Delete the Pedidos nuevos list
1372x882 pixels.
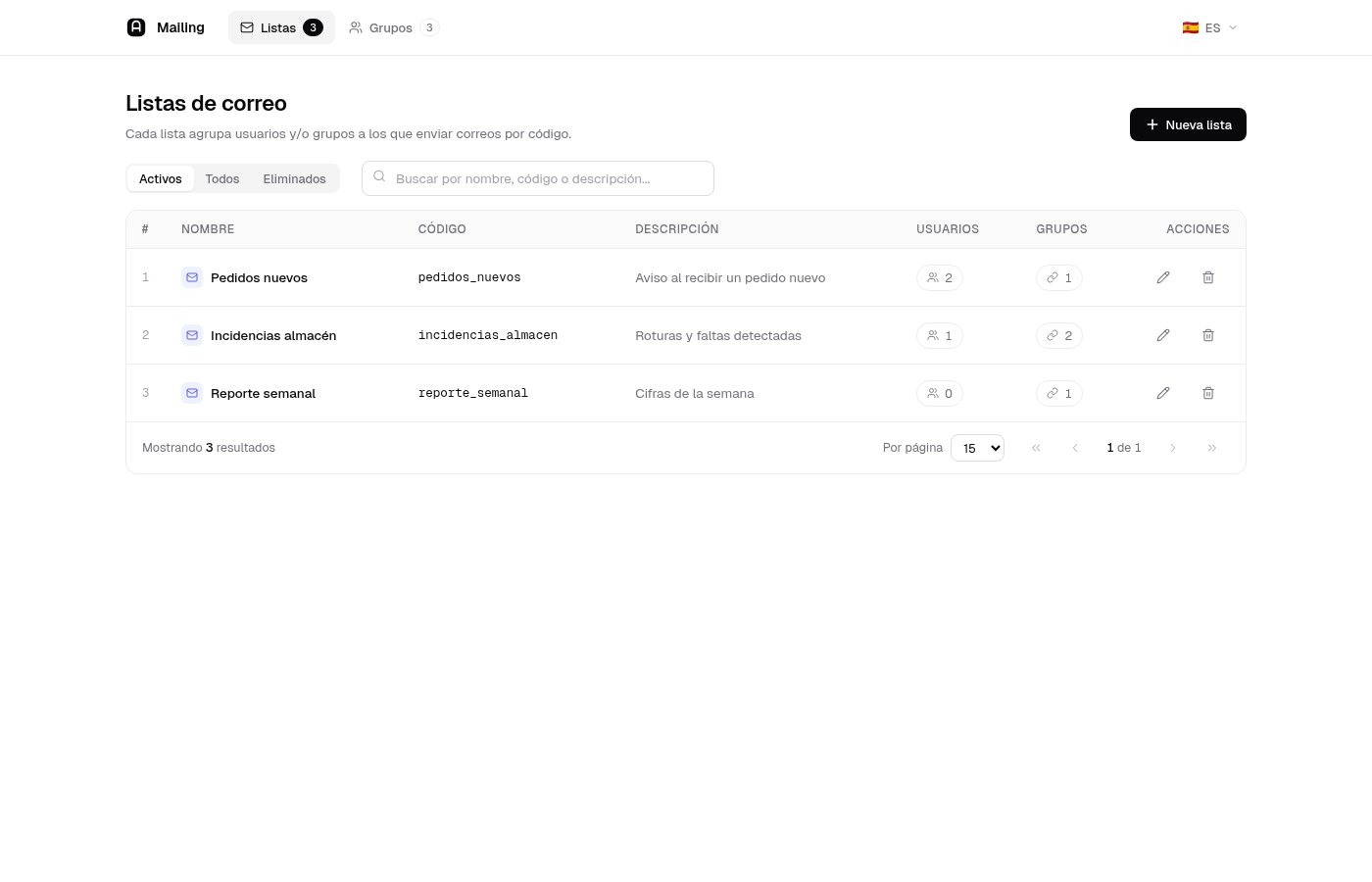(x=1208, y=277)
